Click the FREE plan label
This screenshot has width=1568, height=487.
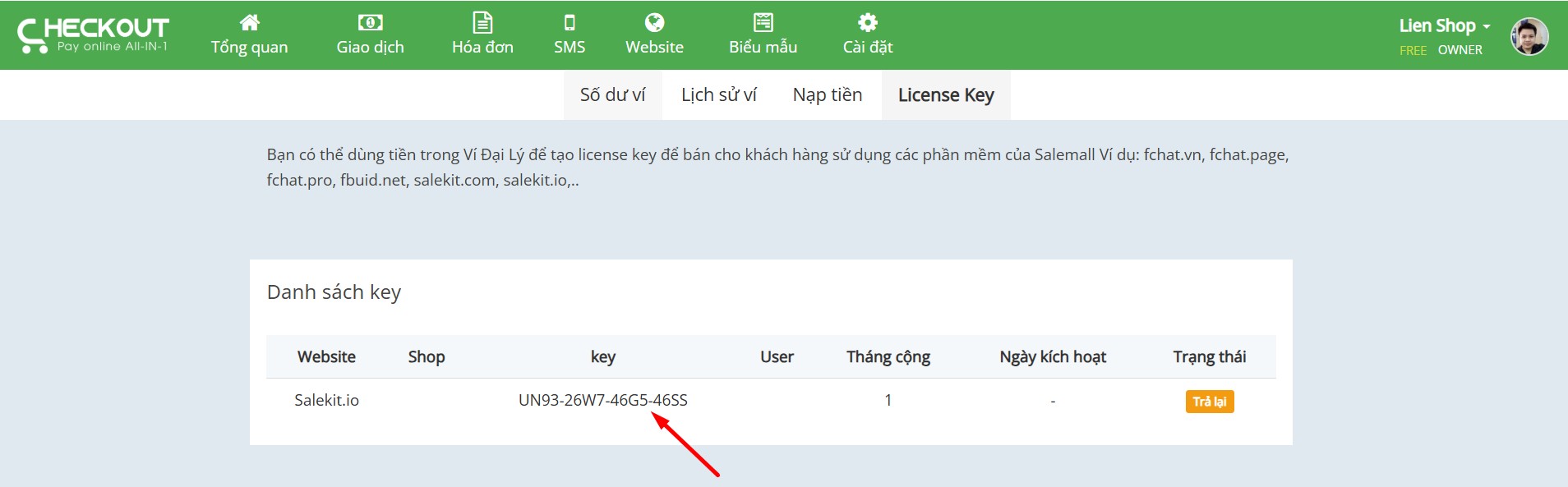(1413, 50)
